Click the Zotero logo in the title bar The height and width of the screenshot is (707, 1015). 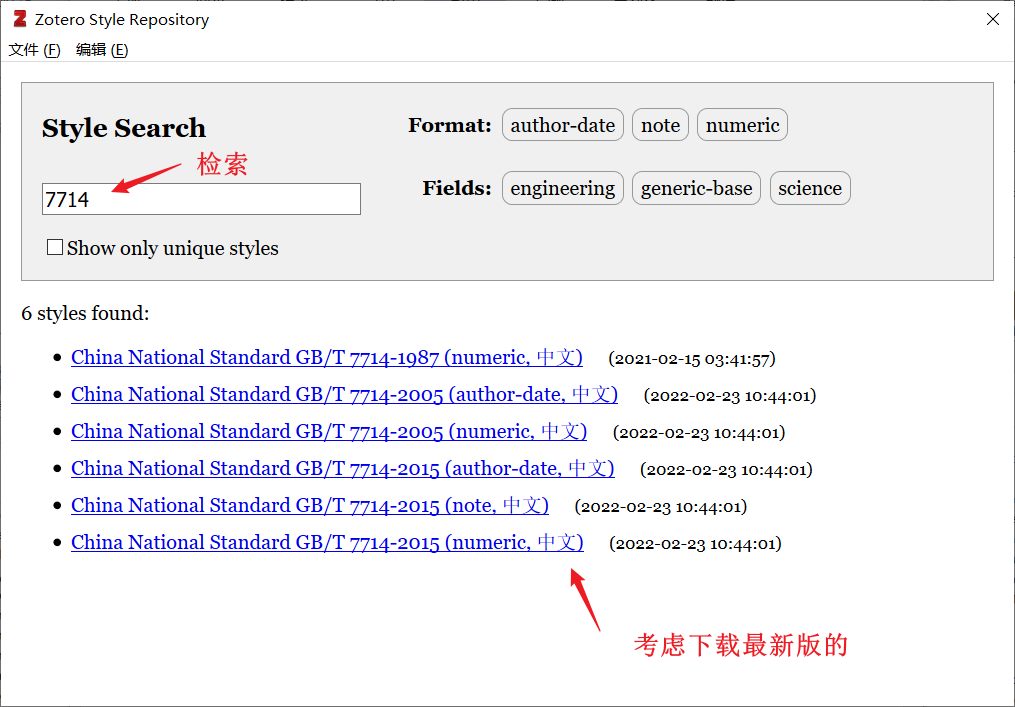point(20,19)
